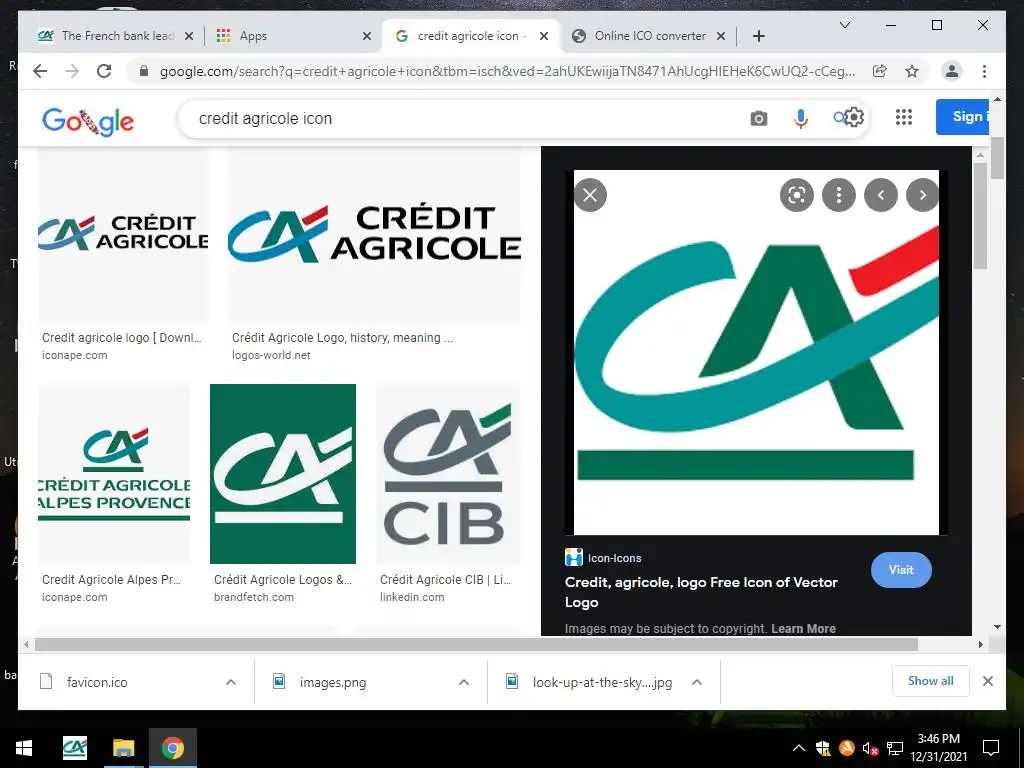Click Show all downloads
Image resolution: width=1024 pixels, height=768 pixels.
(x=931, y=681)
